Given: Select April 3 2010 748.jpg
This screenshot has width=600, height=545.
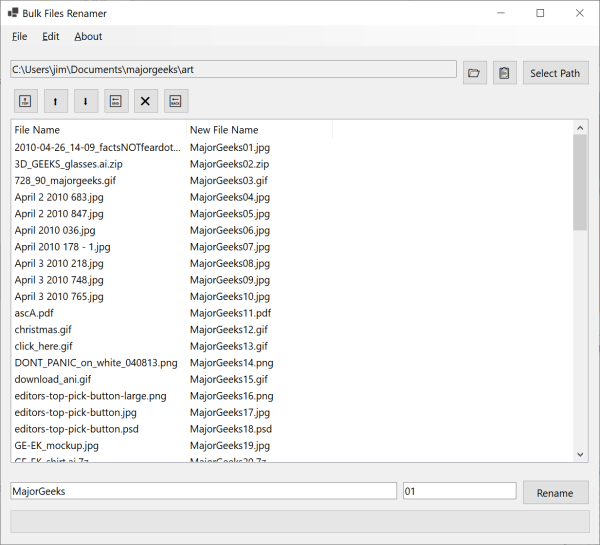Looking at the screenshot, I should [x=59, y=280].
